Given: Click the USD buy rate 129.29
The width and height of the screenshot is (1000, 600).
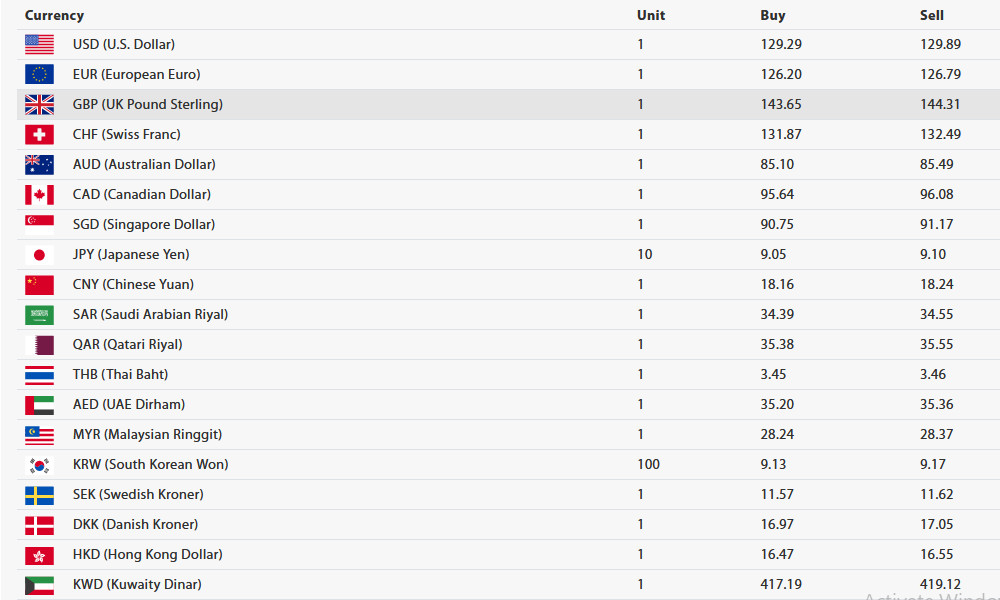Looking at the screenshot, I should pyautogui.click(x=781, y=45).
